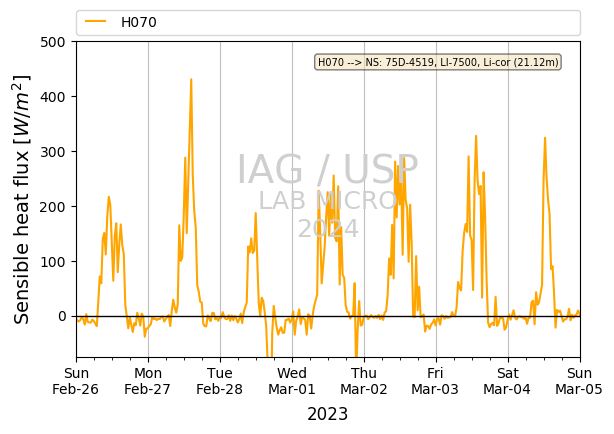This screenshot has width=614, height=434.
Task: Click the Sun Feb-26 date label
Action: pos(76,381)
